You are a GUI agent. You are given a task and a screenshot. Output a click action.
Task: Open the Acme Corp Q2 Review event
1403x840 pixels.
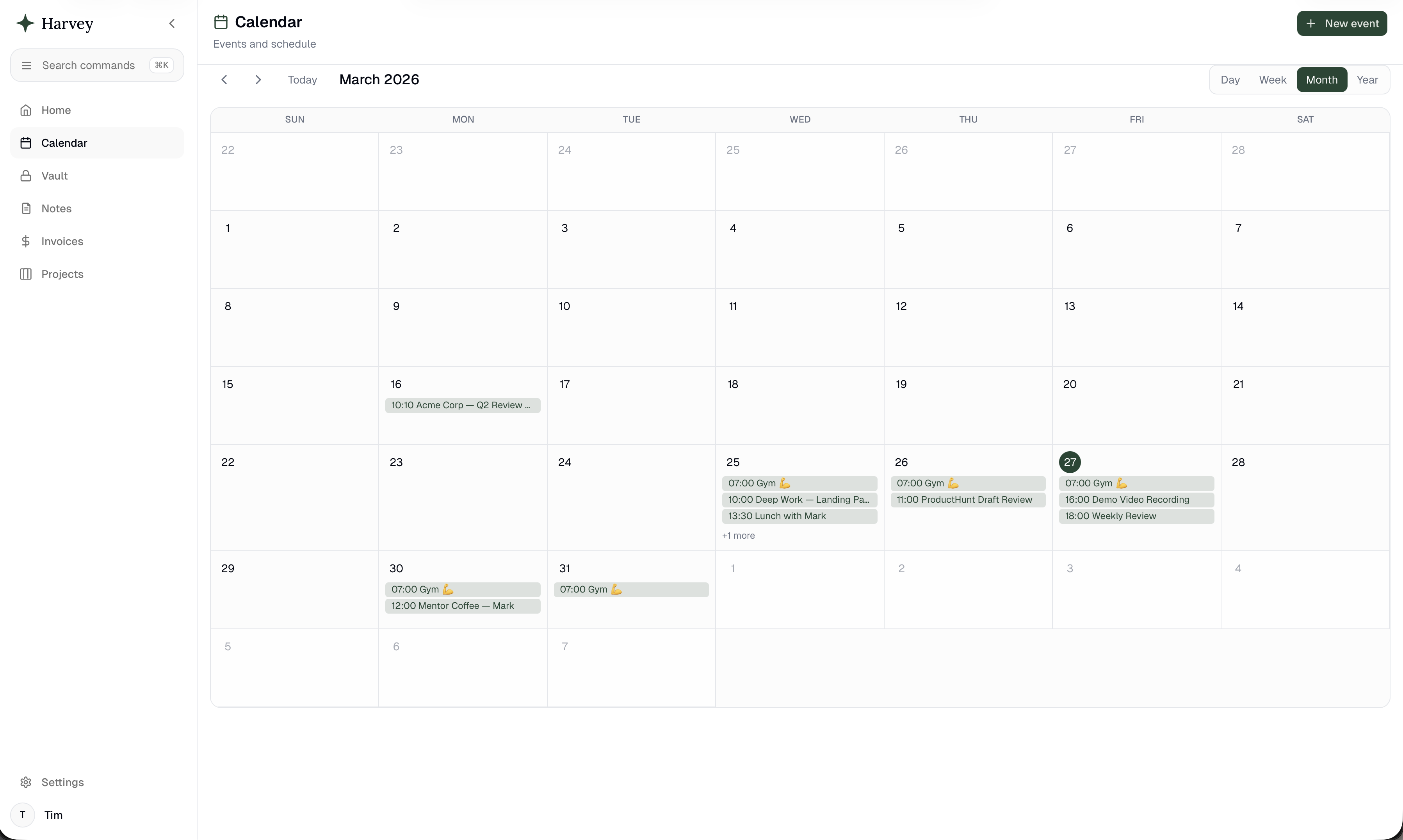(x=462, y=405)
